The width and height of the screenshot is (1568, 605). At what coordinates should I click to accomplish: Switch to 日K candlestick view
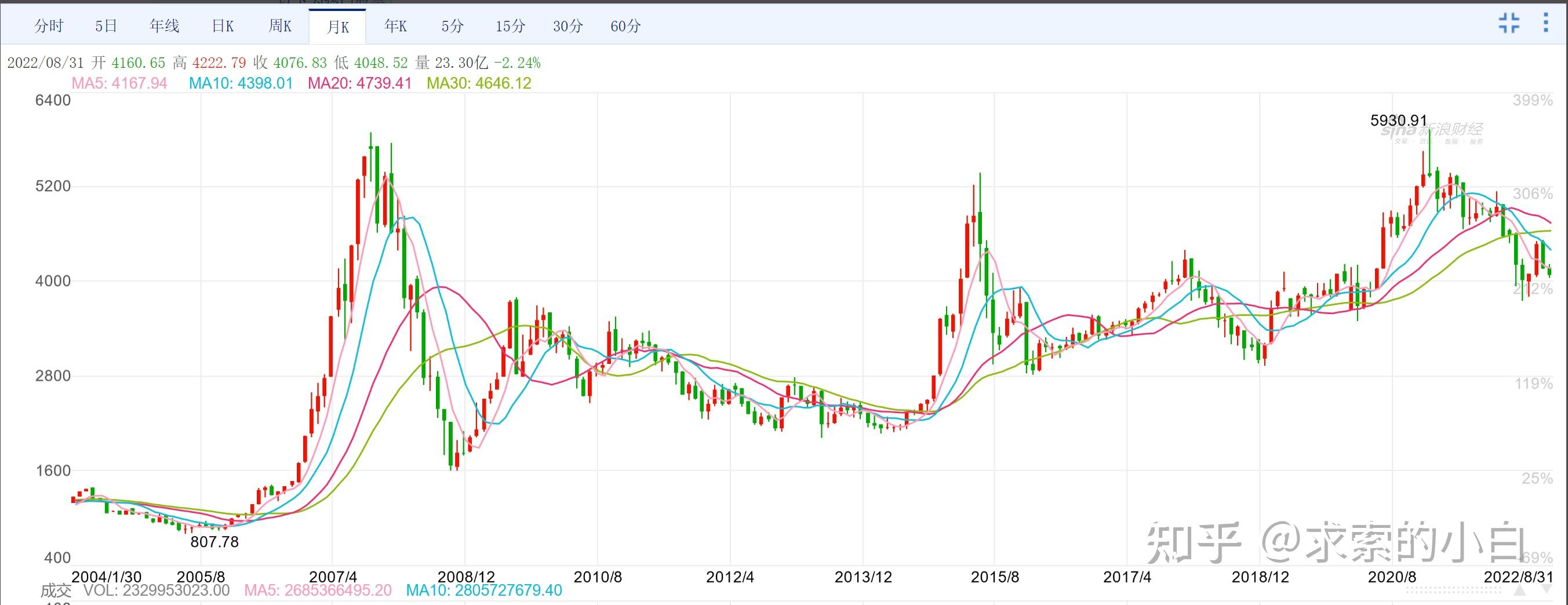coord(223,26)
